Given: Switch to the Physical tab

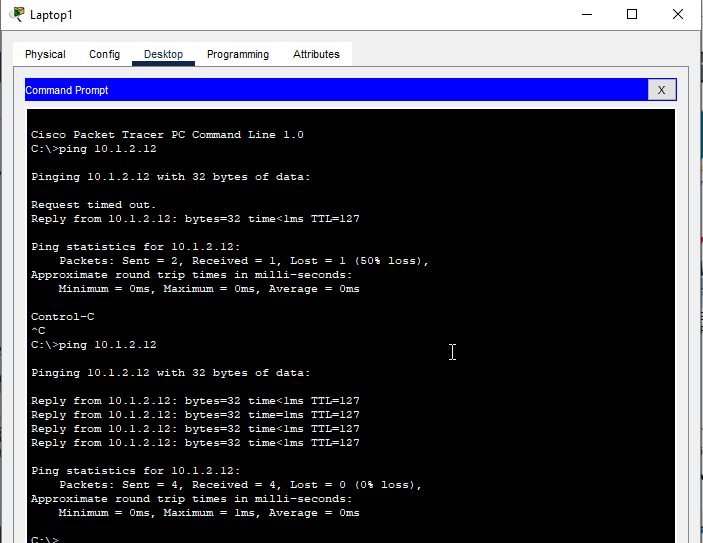Looking at the screenshot, I should point(45,54).
